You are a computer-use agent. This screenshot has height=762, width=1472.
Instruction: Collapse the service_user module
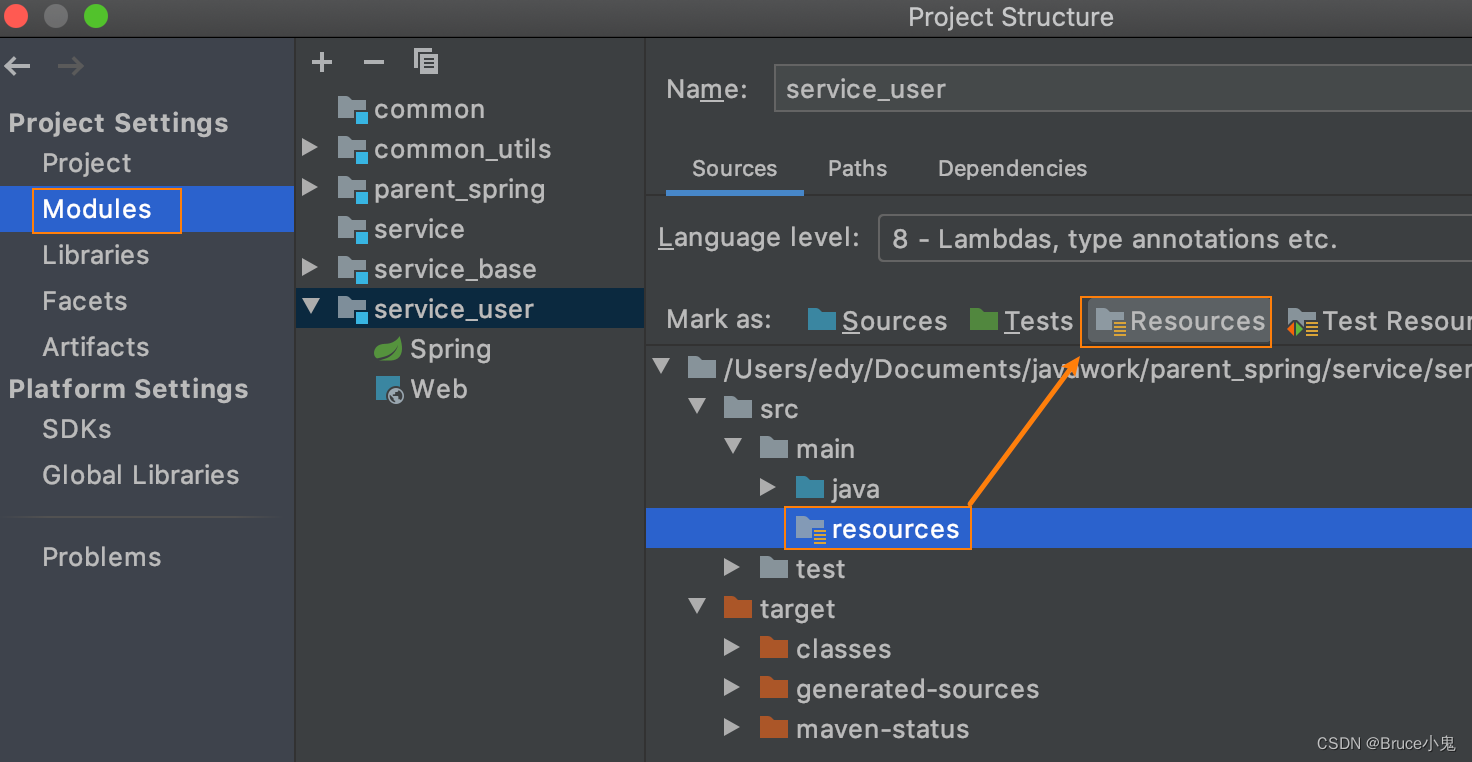tap(312, 307)
